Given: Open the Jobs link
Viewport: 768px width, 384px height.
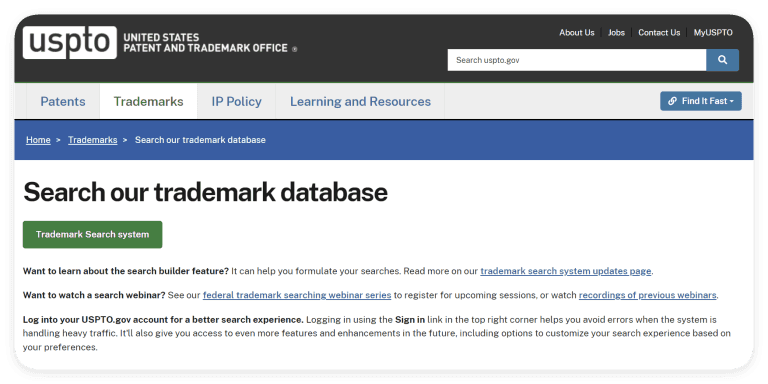Looking at the screenshot, I should click(x=616, y=33).
